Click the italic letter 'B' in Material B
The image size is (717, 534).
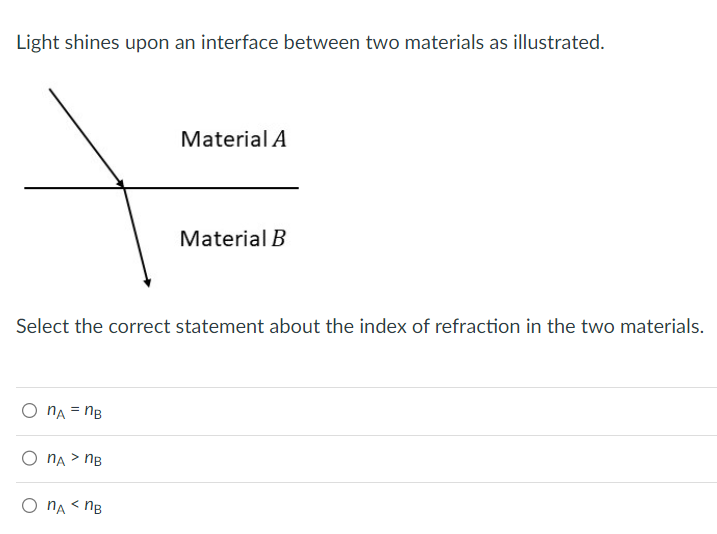coord(278,239)
